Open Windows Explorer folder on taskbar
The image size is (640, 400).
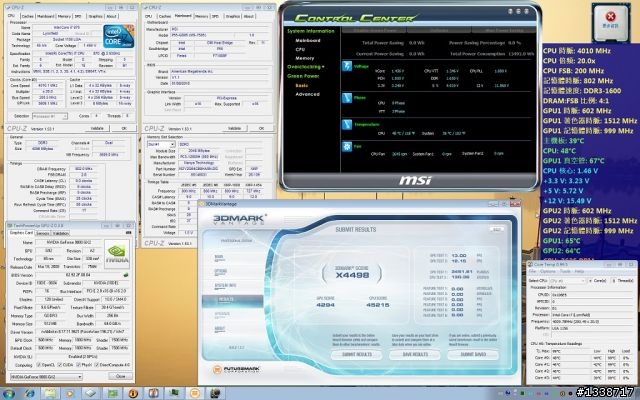coord(50,394)
